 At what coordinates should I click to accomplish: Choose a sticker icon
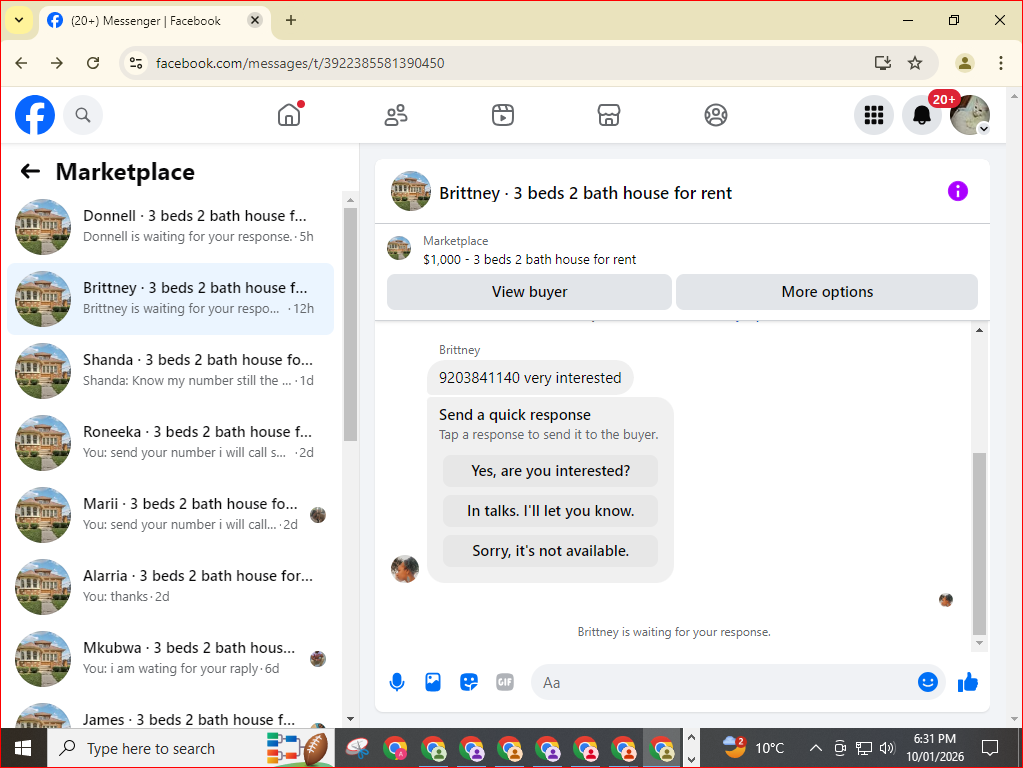(x=469, y=683)
